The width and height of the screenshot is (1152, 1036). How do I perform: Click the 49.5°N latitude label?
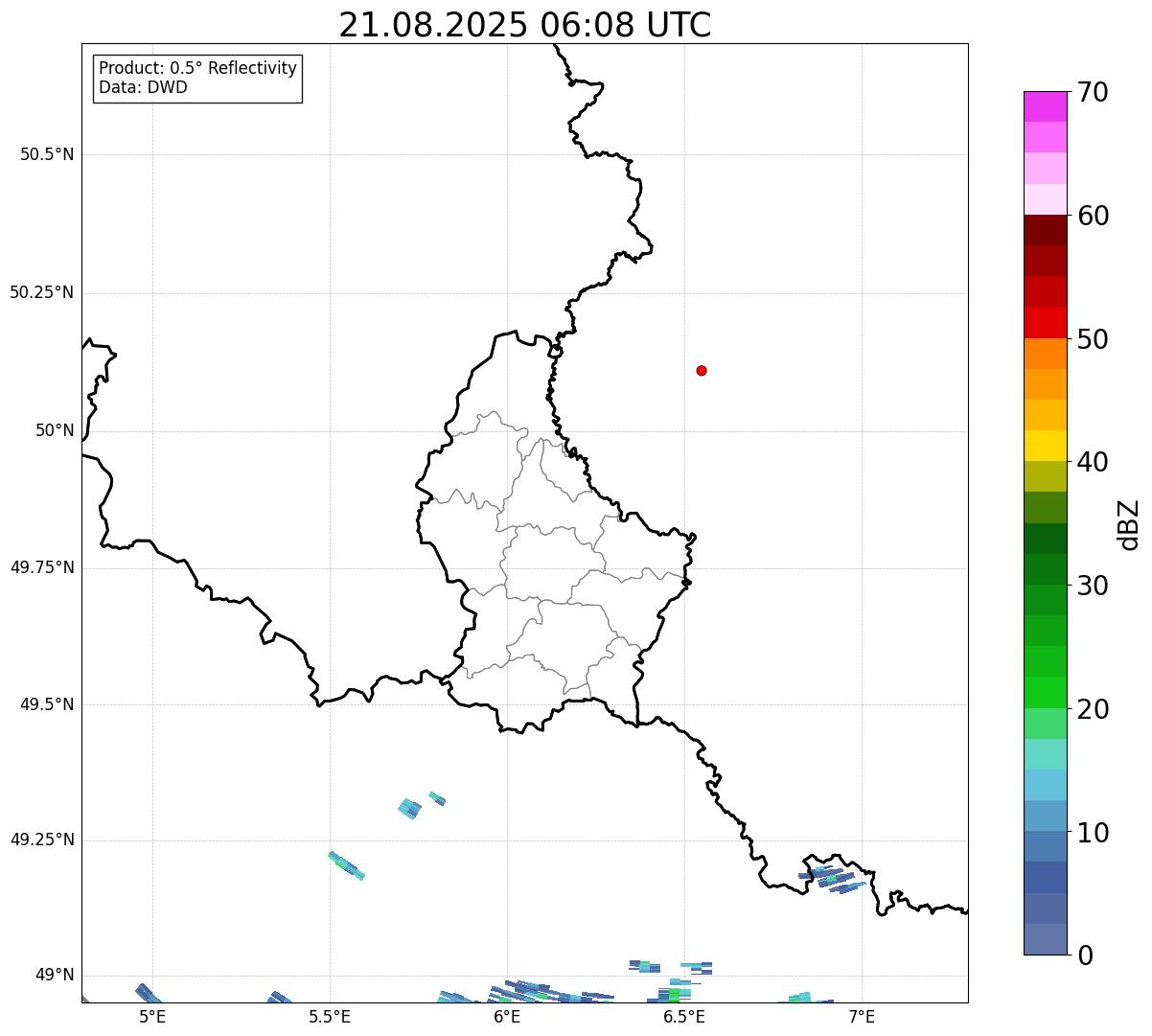pos(47,704)
